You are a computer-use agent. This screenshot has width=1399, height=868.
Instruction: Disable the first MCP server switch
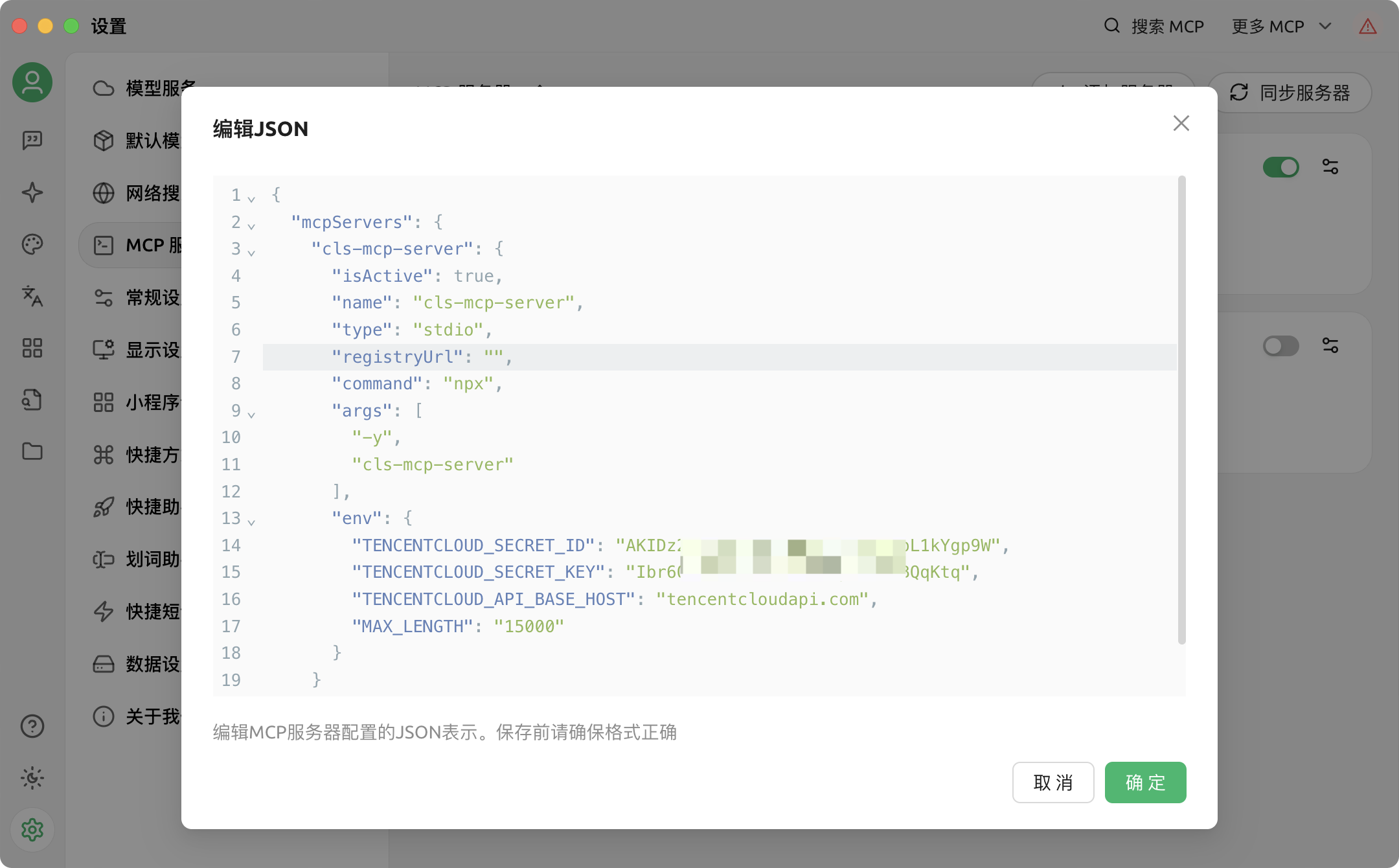pos(1280,167)
